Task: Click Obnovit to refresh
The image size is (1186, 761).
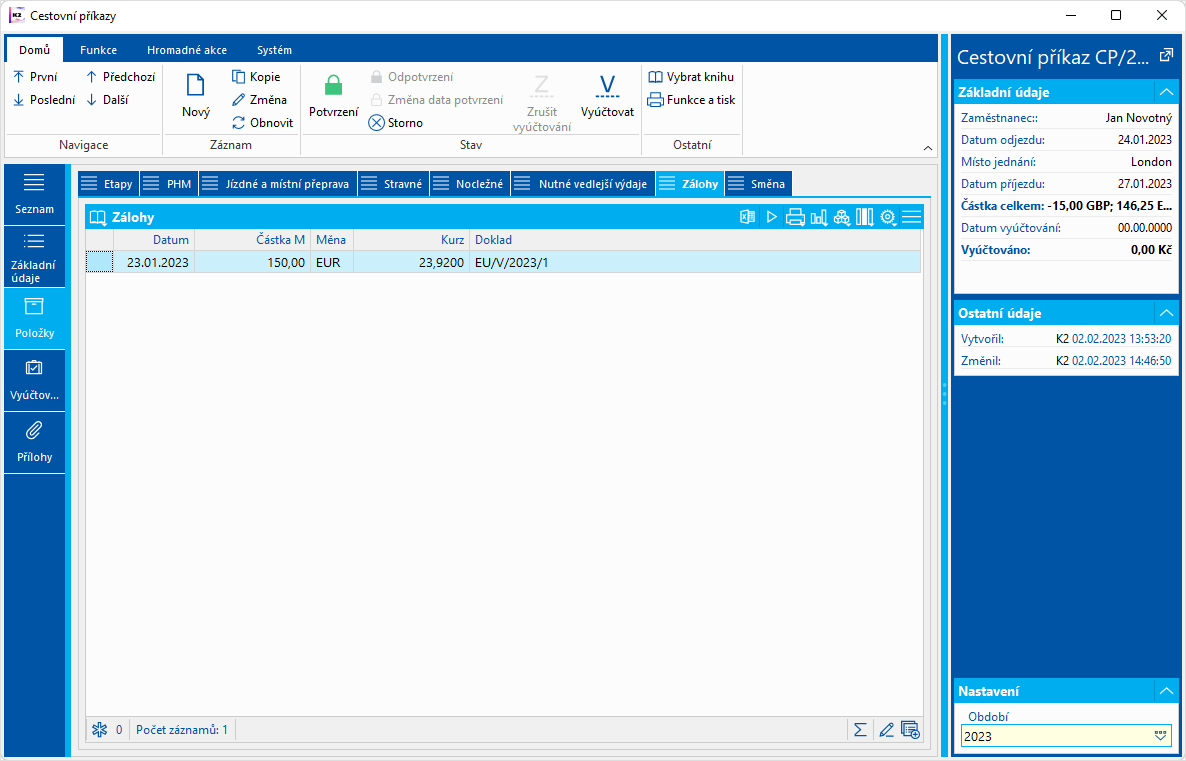Action: (262, 123)
